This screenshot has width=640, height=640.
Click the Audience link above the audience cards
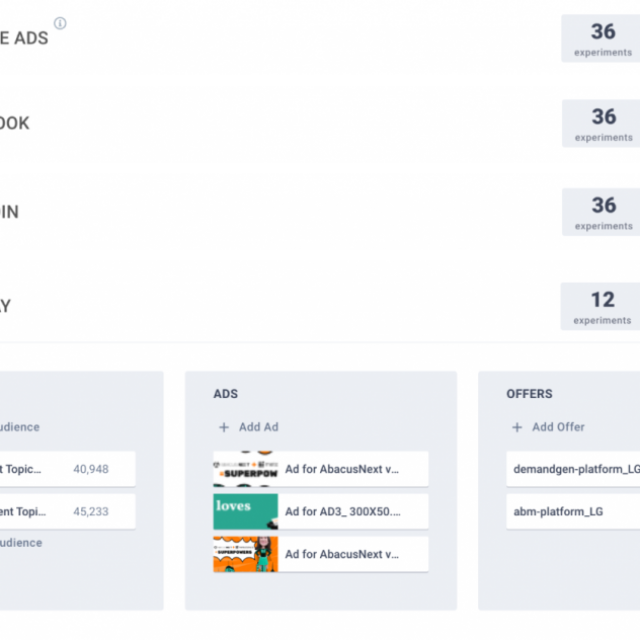19,427
